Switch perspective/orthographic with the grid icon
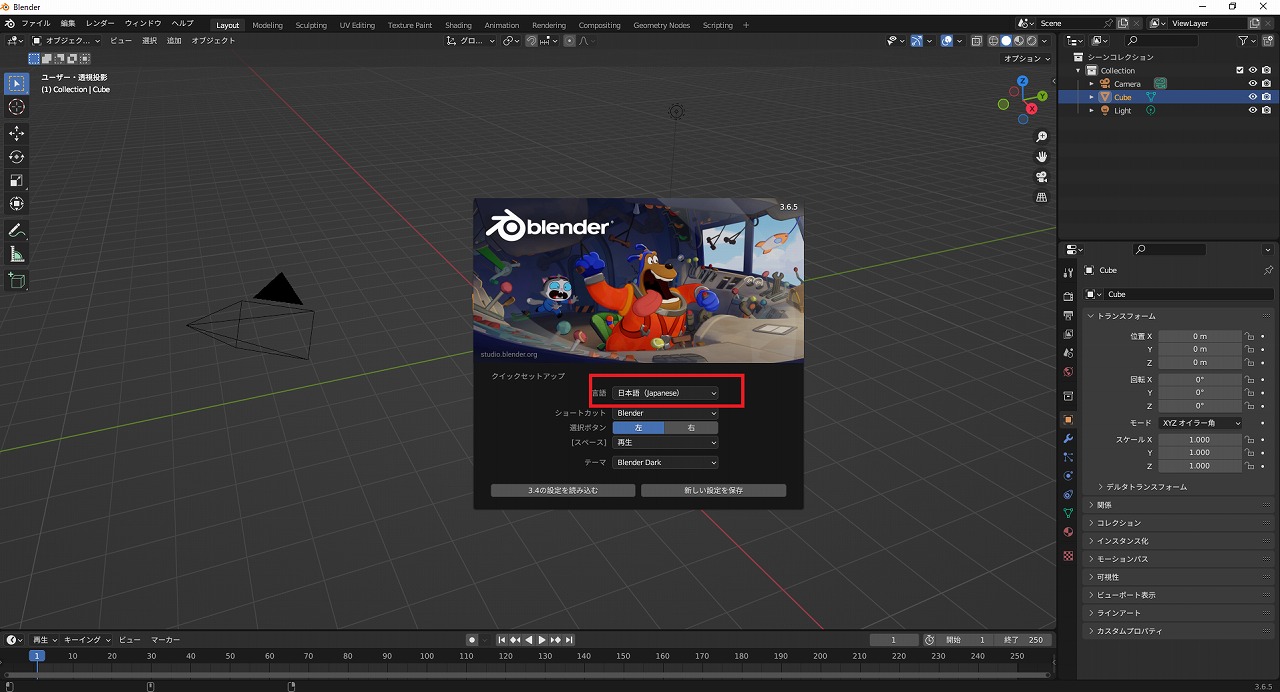Image resolution: width=1280 pixels, height=692 pixels. (x=1042, y=197)
